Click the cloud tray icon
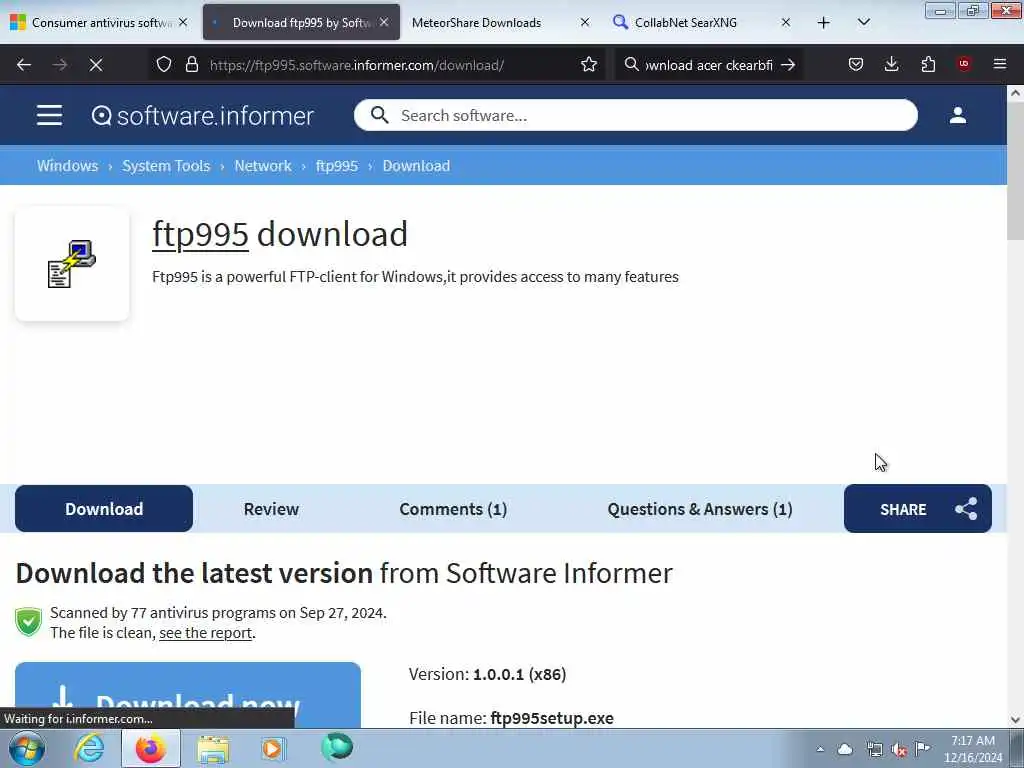 (845, 749)
